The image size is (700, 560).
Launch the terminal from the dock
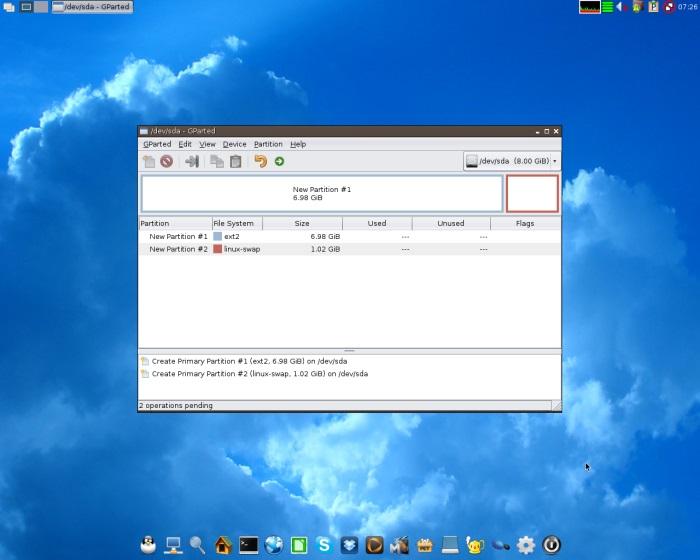[x=248, y=545]
